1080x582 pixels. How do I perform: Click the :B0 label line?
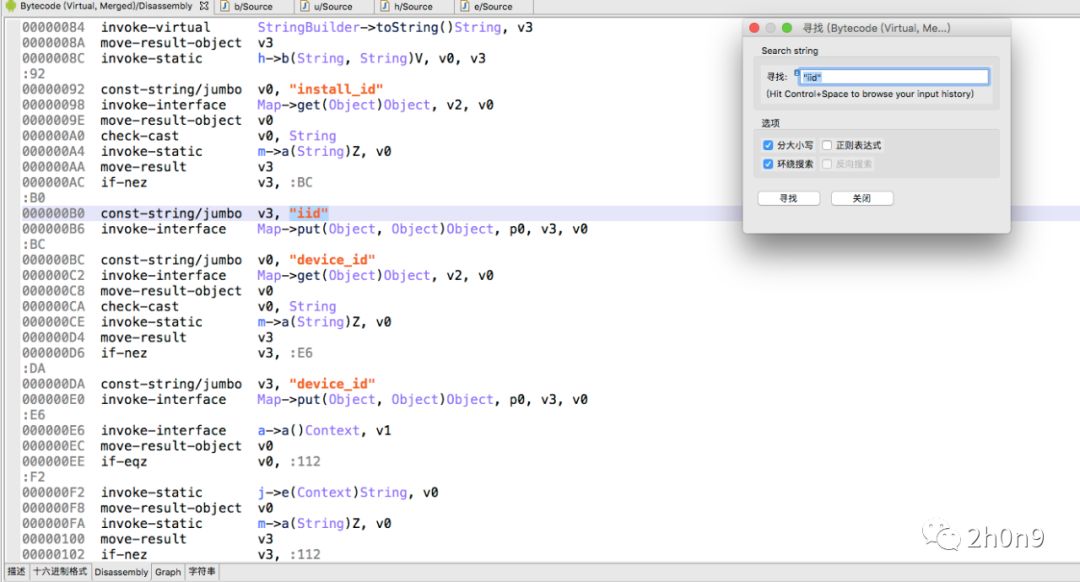pyautogui.click(x=34, y=198)
